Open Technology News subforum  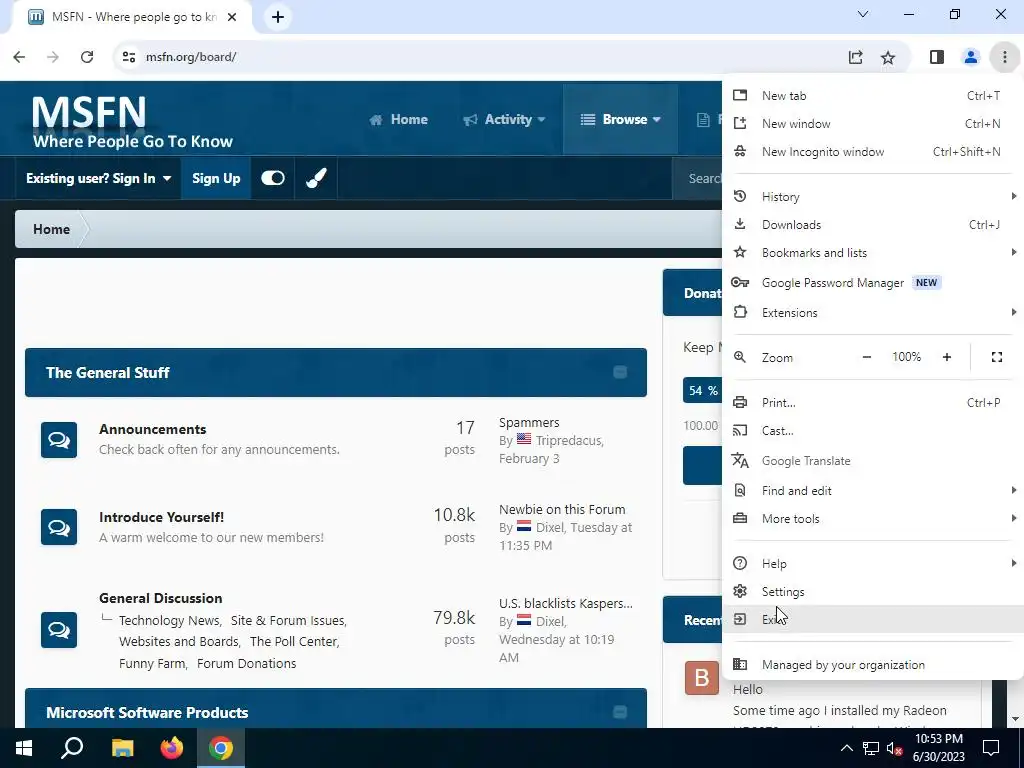pyautogui.click(x=169, y=620)
